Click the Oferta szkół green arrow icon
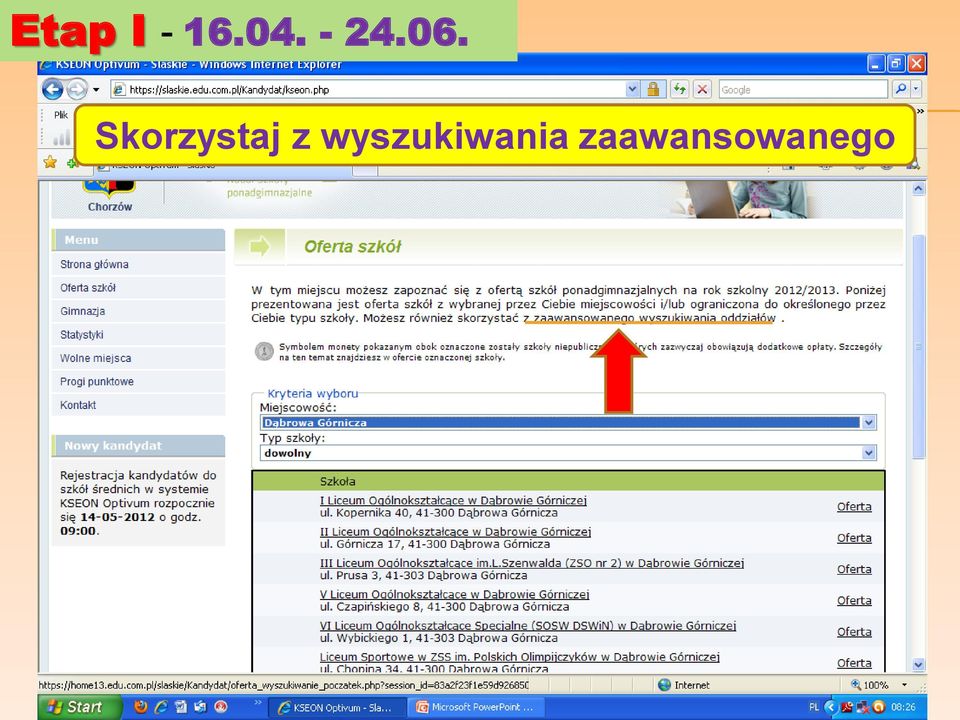The height and width of the screenshot is (720, 960). coord(260,247)
